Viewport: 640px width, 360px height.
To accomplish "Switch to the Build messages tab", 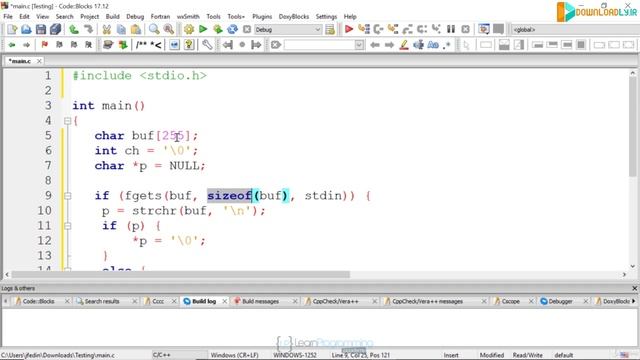I will tap(260, 301).
